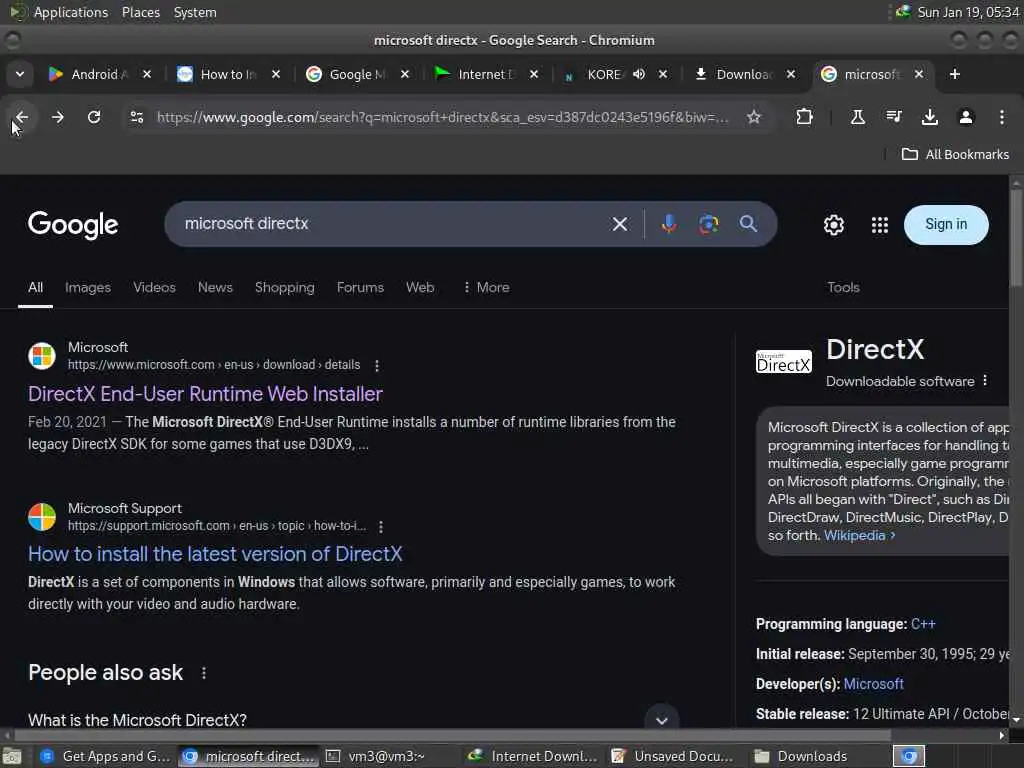Switch to Internet Downl... taskbar window
This screenshot has width=1024, height=768.
tap(533, 756)
